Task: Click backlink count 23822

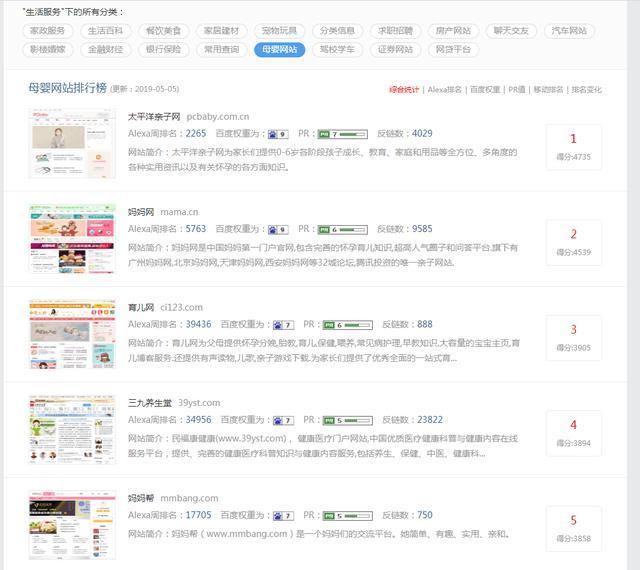Action: point(430,420)
